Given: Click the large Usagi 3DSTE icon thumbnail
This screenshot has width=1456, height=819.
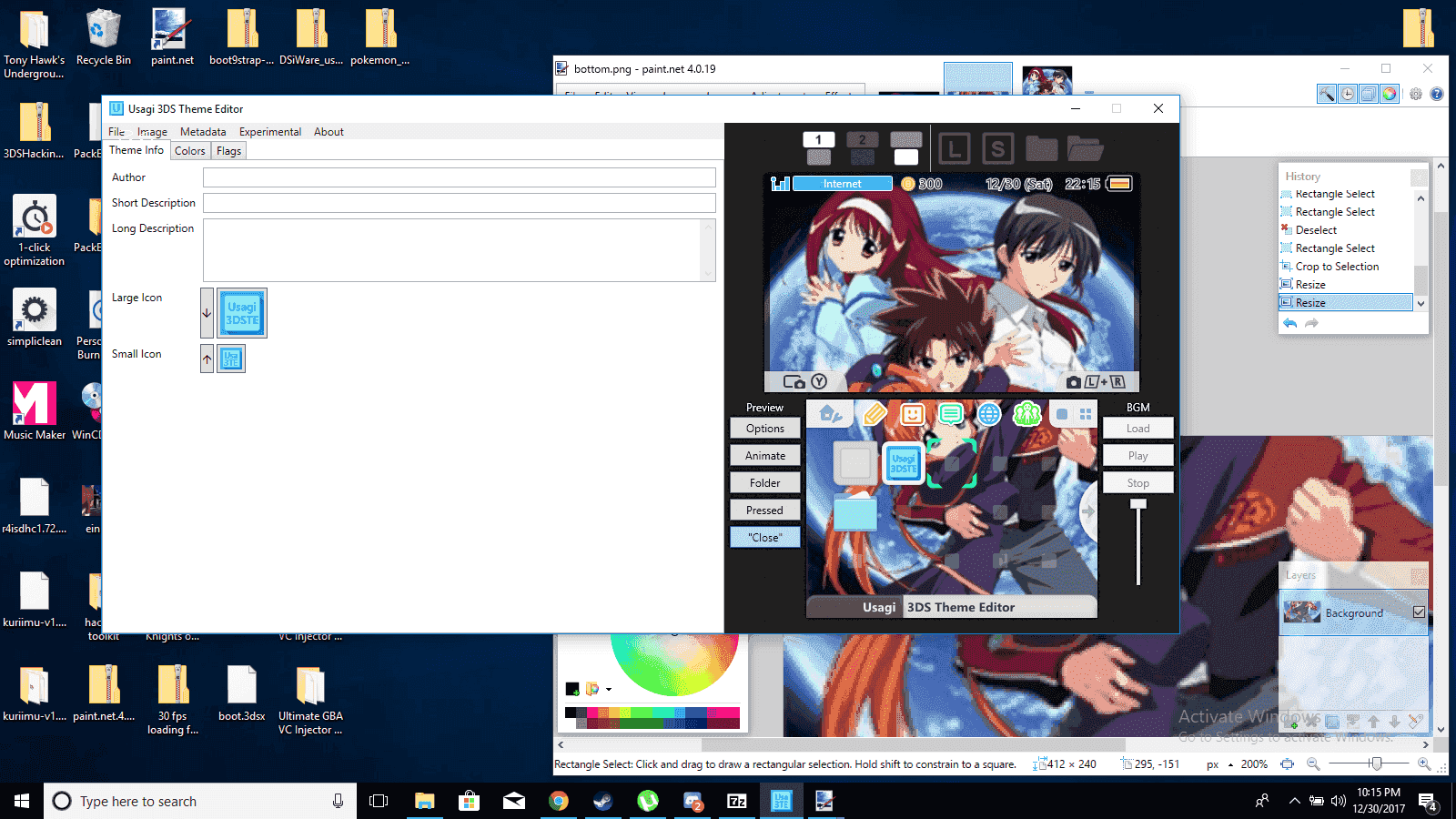Looking at the screenshot, I should 242,313.
